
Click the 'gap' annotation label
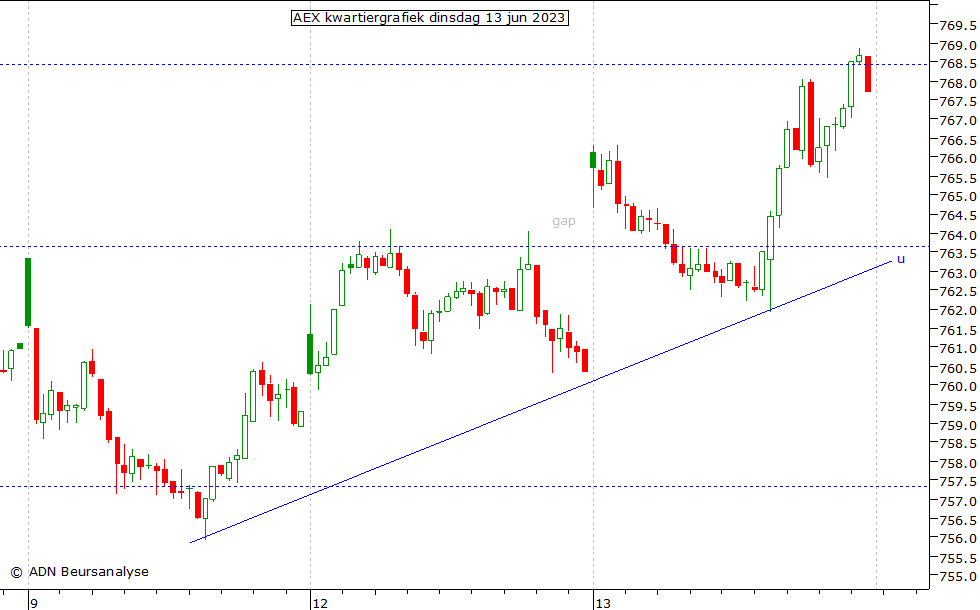point(564,221)
